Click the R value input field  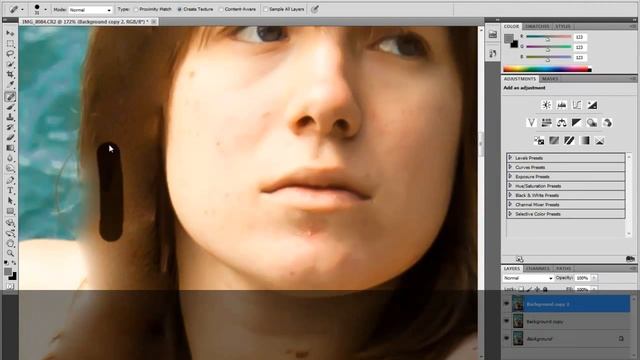pos(580,37)
